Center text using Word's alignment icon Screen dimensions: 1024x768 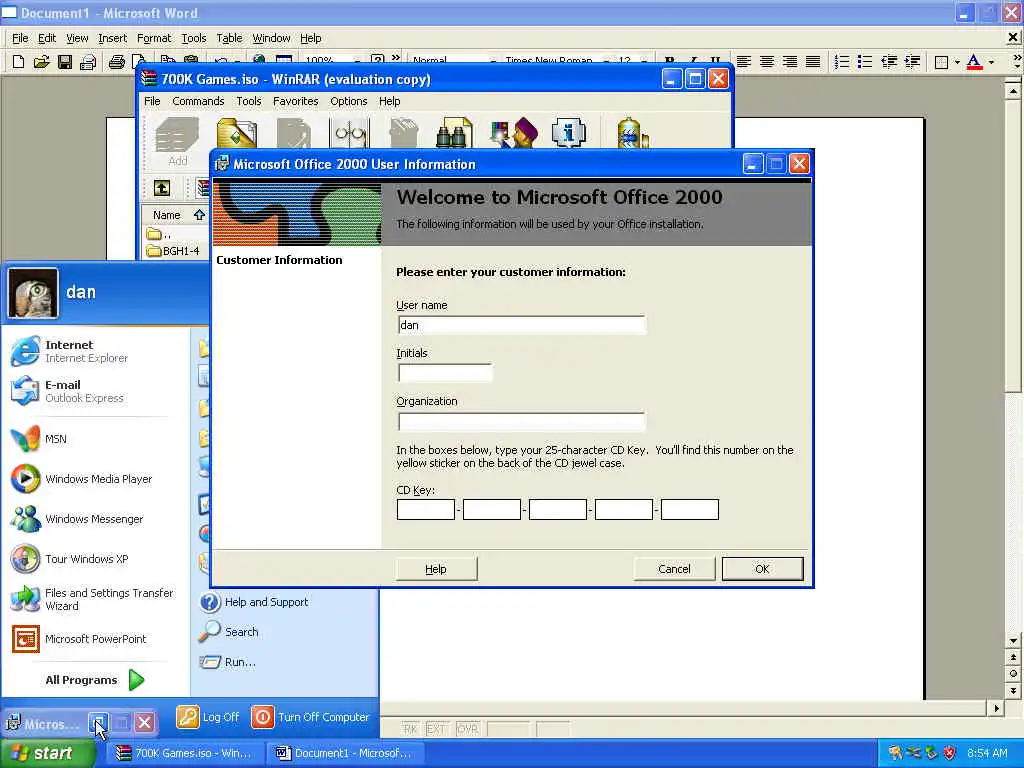(767, 62)
